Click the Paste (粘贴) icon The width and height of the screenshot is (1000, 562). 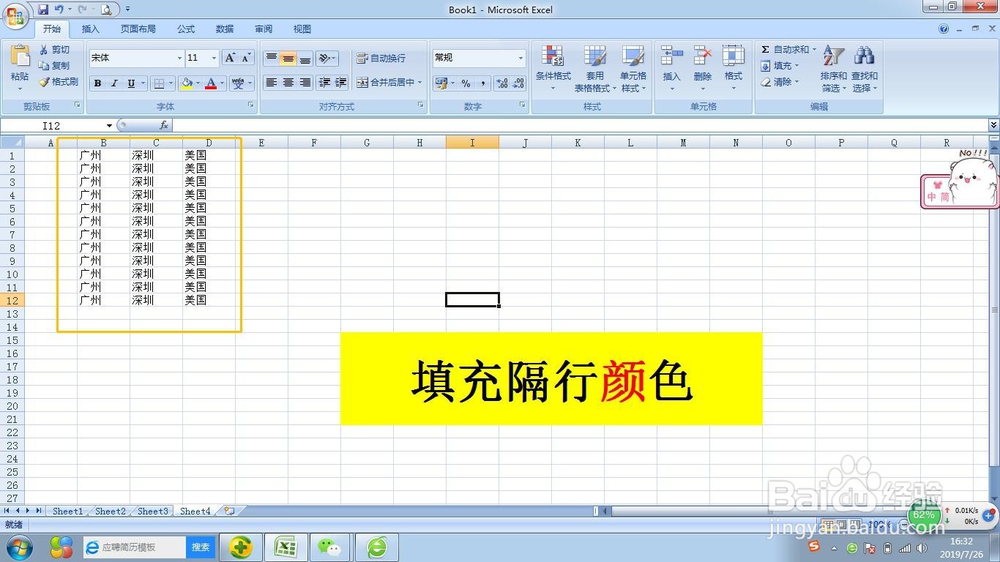[x=20, y=56]
